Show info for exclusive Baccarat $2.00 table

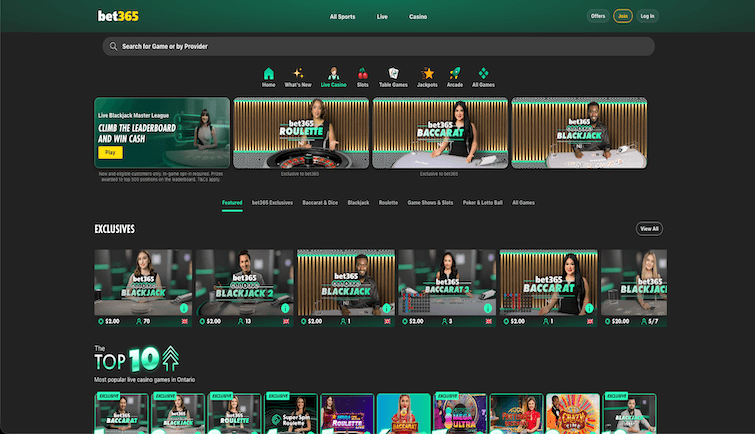pyautogui.click(x=589, y=308)
